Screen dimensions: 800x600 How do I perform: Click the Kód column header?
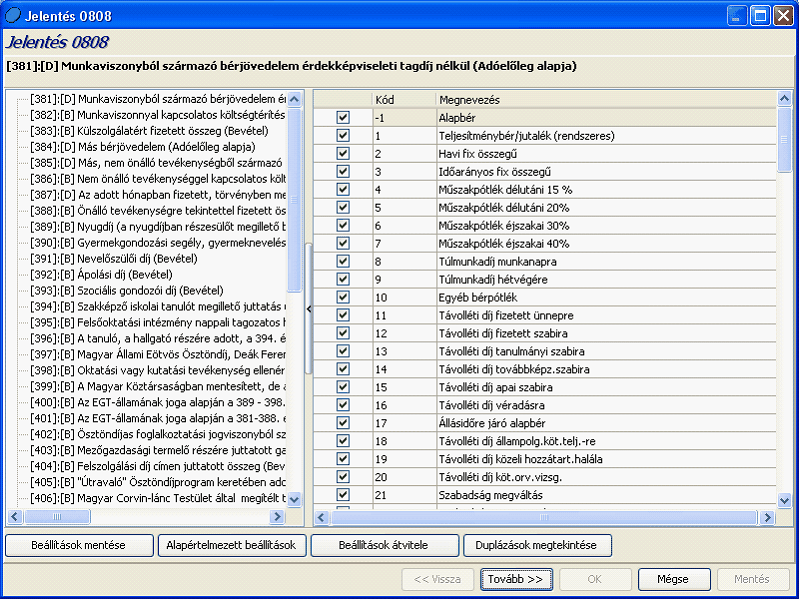point(404,99)
